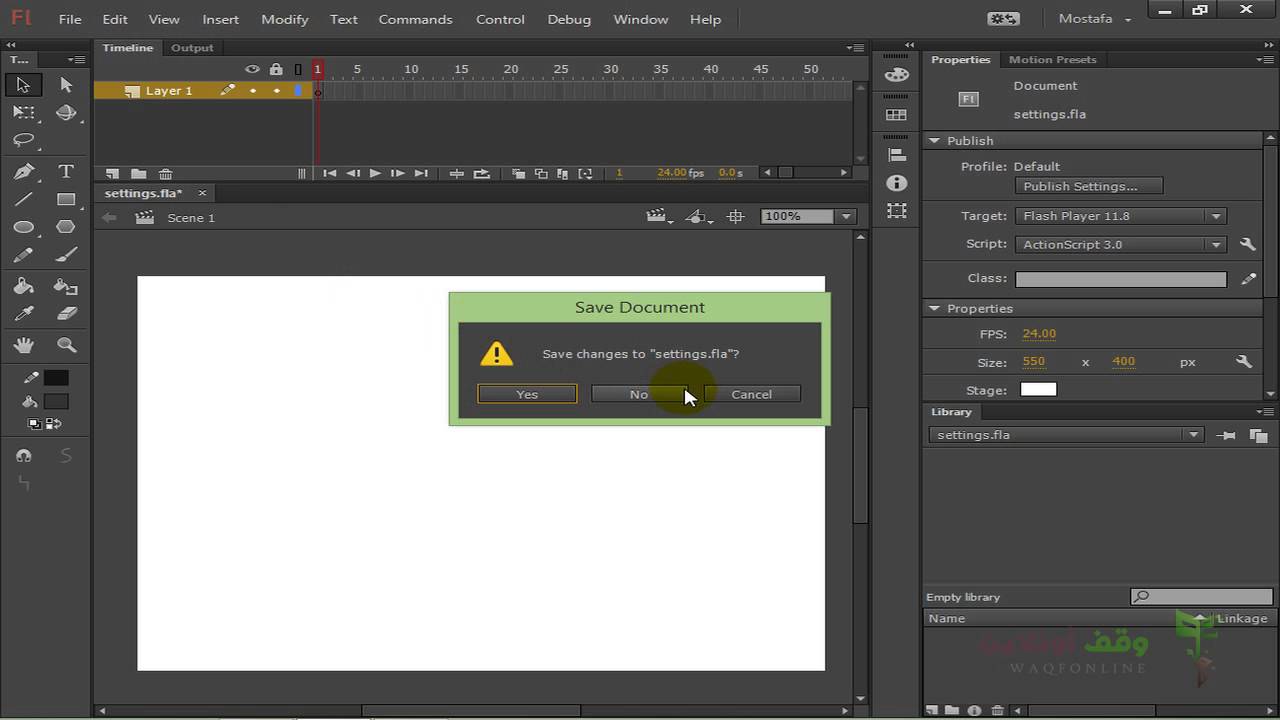Open the Commands menu
The width and height of the screenshot is (1280, 720).
point(415,19)
